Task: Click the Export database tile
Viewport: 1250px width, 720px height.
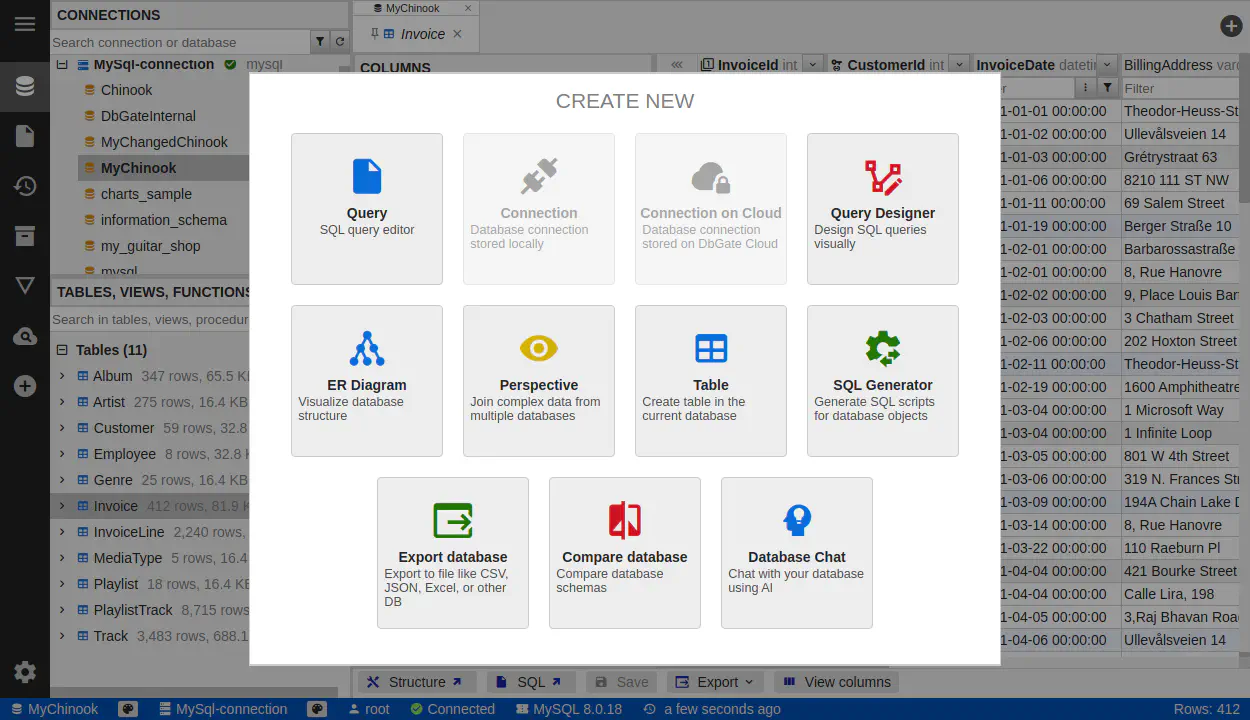Action: pyautogui.click(x=453, y=552)
